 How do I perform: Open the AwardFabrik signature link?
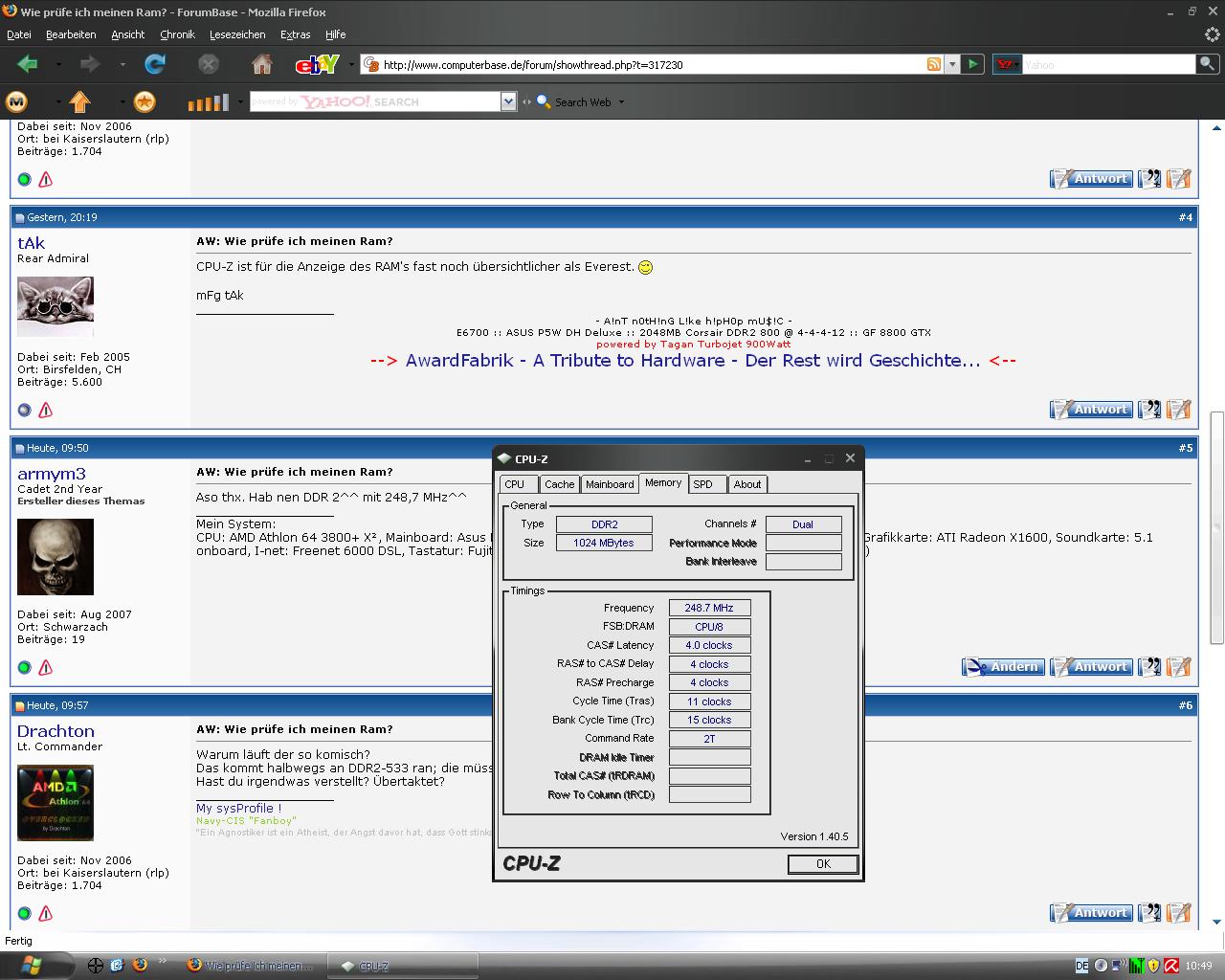click(x=693, y=361)
